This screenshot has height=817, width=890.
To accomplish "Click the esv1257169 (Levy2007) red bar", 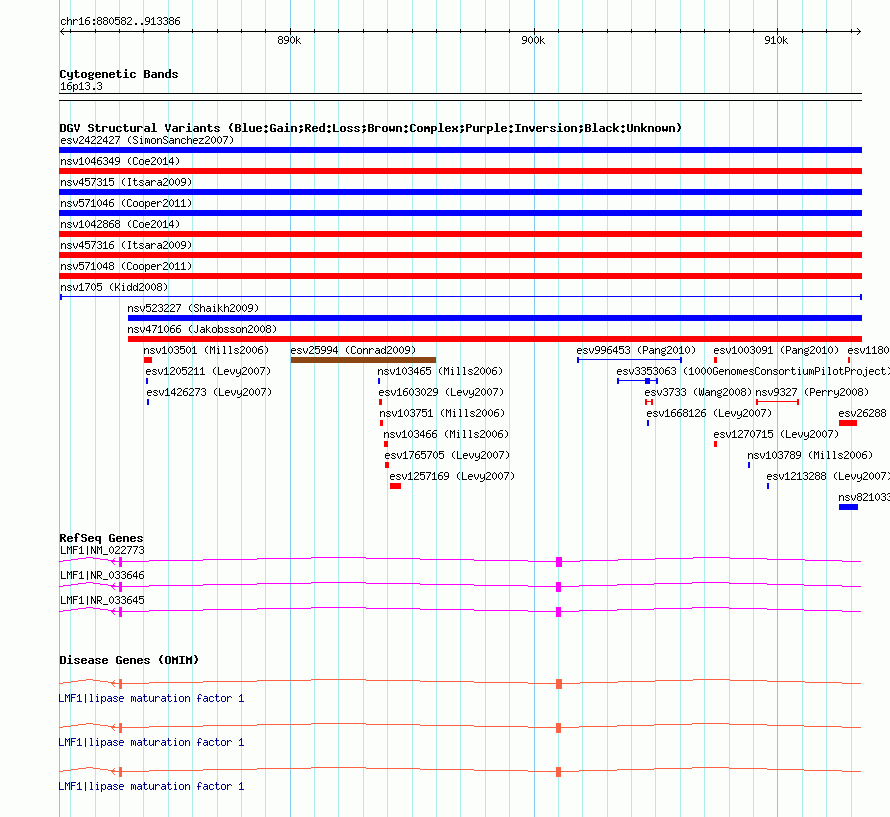I will [x=396, y=486].
